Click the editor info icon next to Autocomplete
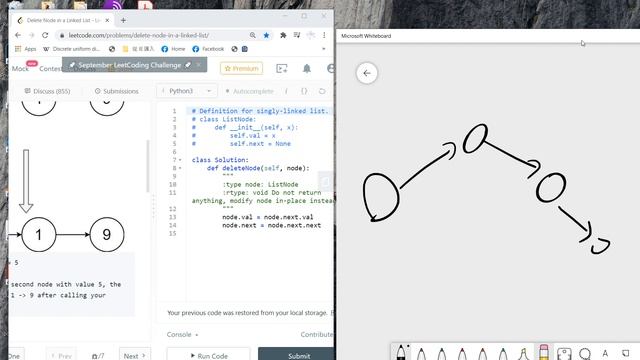This screenshot has width=640, height=360. (x=286, y=91)
